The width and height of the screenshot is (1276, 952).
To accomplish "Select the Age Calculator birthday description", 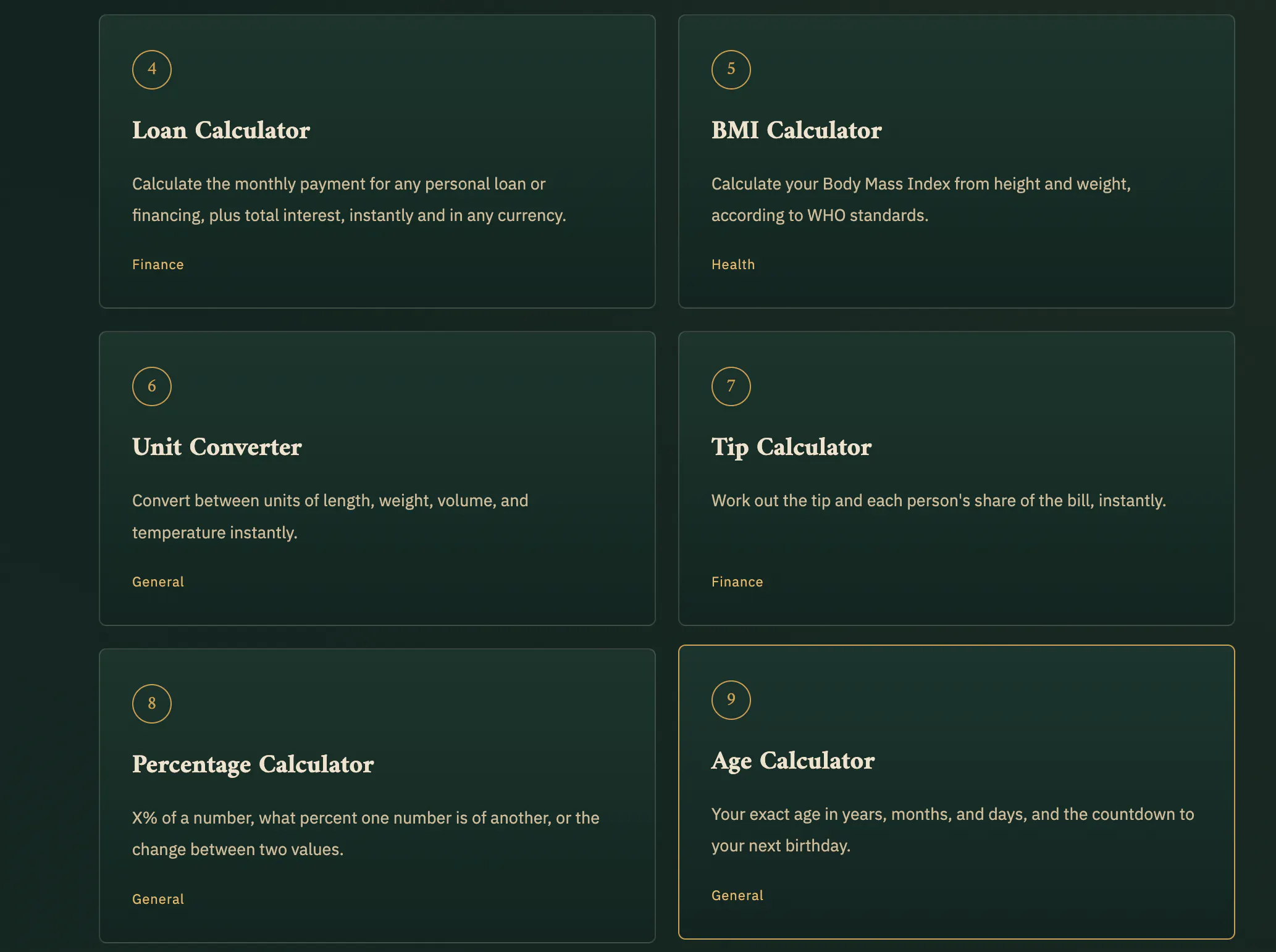I will (x=952, y=830).
